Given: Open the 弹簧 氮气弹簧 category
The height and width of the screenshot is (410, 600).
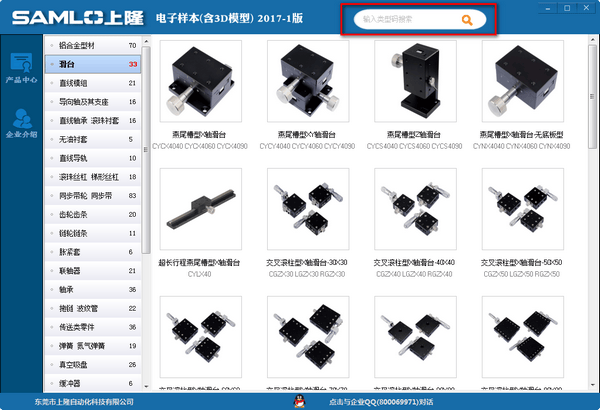Looking at the screenshot, I should [84, 345].
